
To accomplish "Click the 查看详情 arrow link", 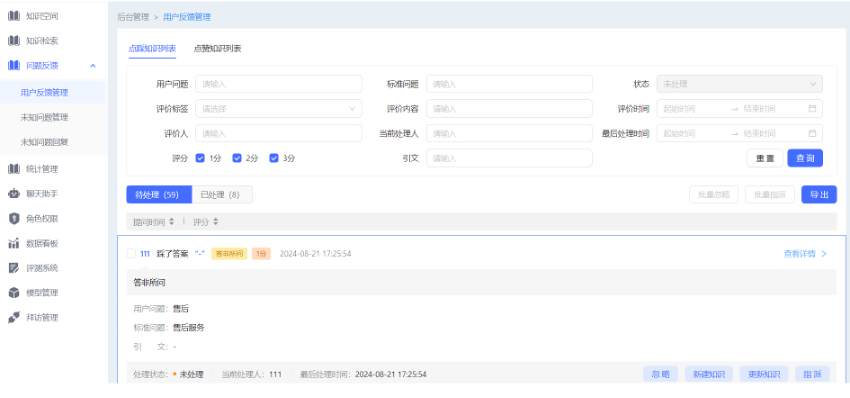I will point(805,253).
